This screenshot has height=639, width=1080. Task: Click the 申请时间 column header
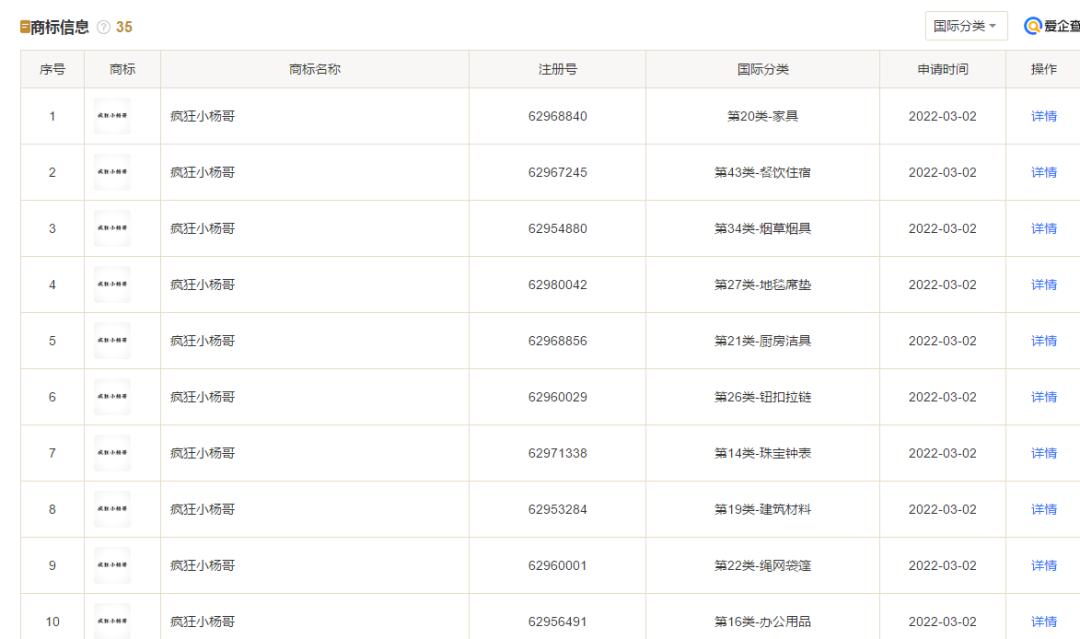(942, 69)
